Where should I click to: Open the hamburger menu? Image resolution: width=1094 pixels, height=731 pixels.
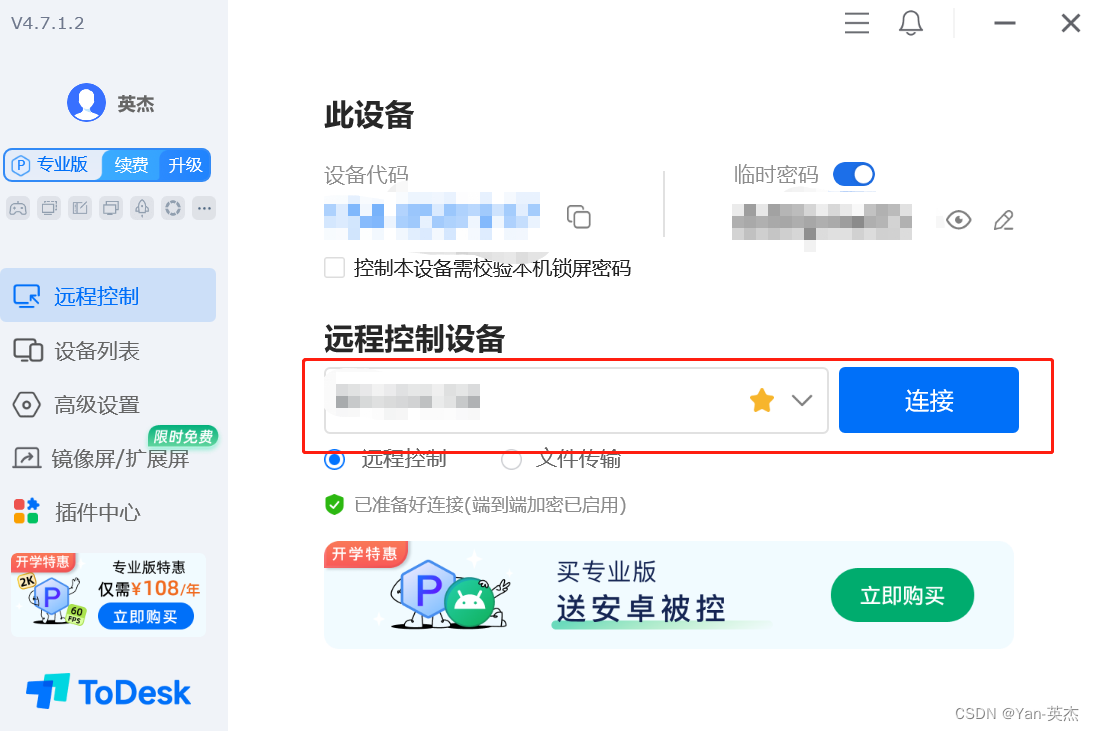click(x=856, y=23)
